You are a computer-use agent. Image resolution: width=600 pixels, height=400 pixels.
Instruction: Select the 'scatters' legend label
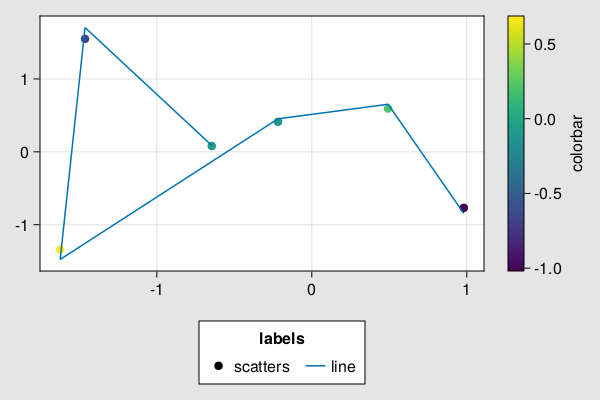click(262, 367)
